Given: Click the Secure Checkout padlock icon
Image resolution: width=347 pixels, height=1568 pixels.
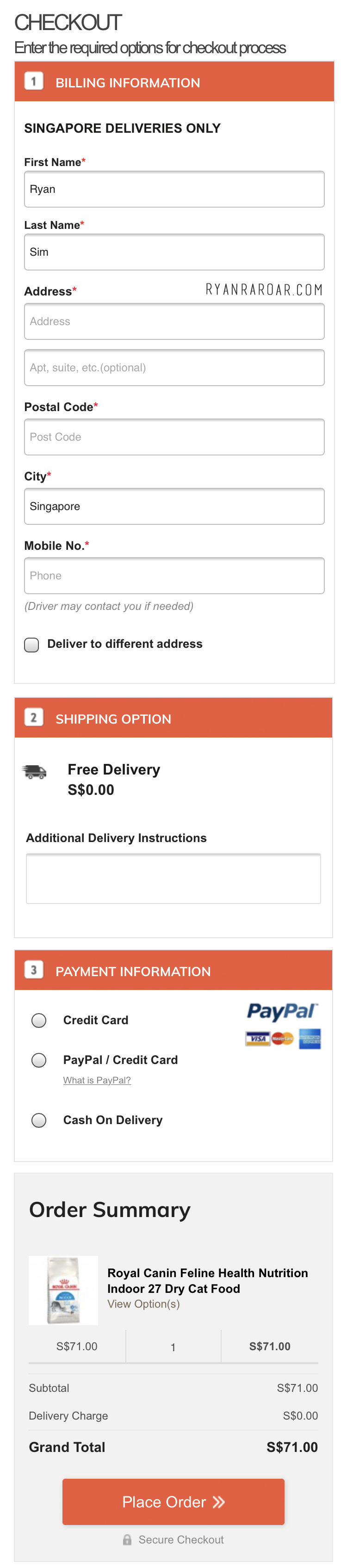Looking at the screenshot, I should point(127,1539).
